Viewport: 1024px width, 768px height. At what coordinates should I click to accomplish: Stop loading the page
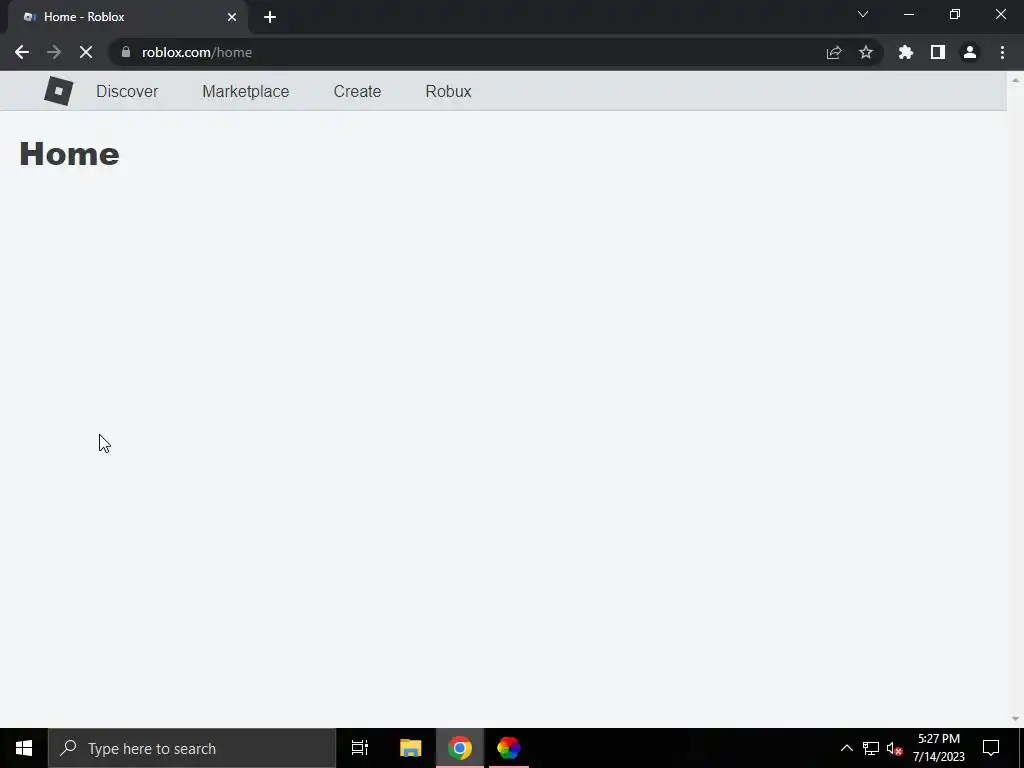(x=86, y=52)
